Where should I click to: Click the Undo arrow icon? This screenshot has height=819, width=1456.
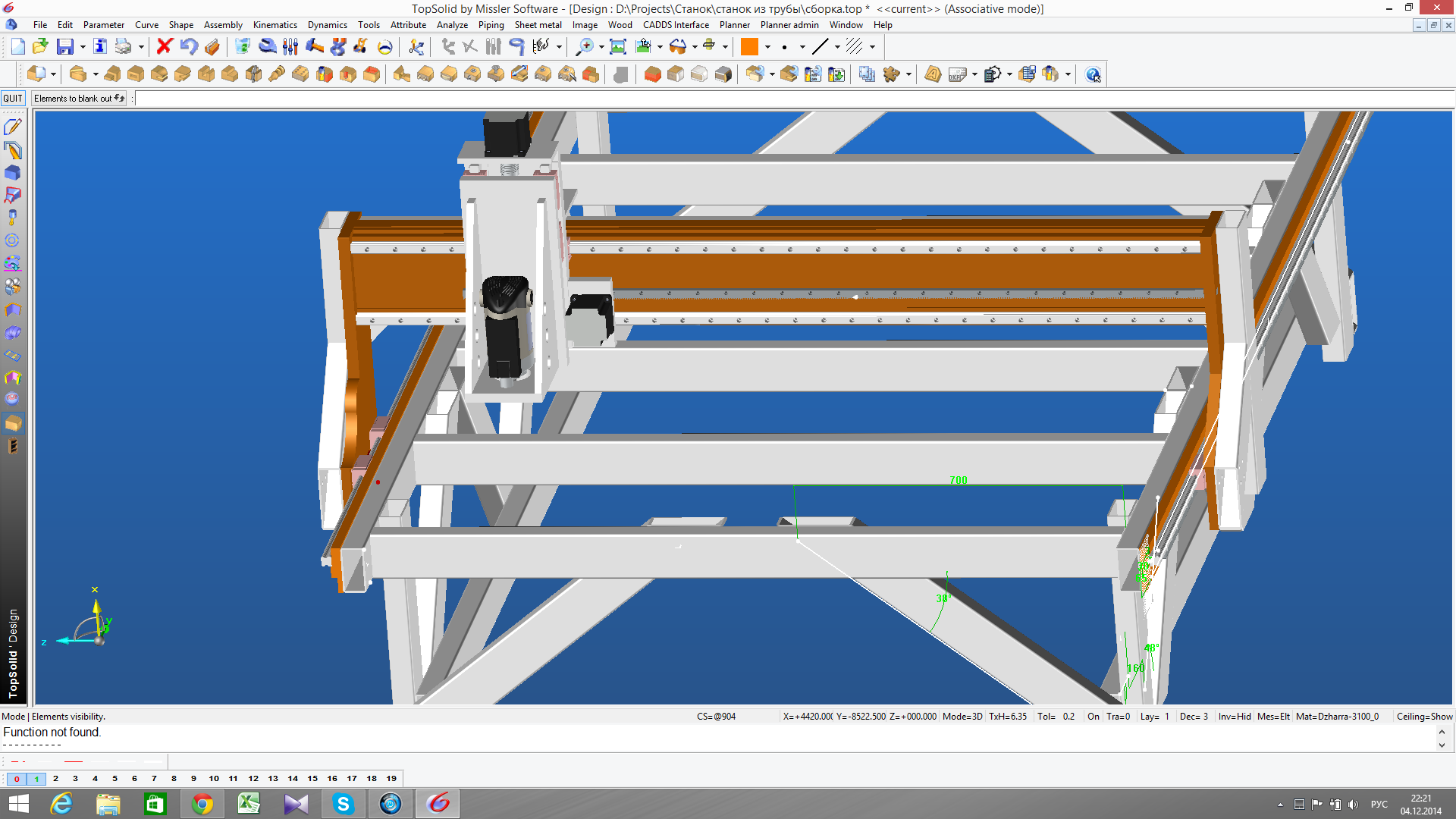coord(188,47)
